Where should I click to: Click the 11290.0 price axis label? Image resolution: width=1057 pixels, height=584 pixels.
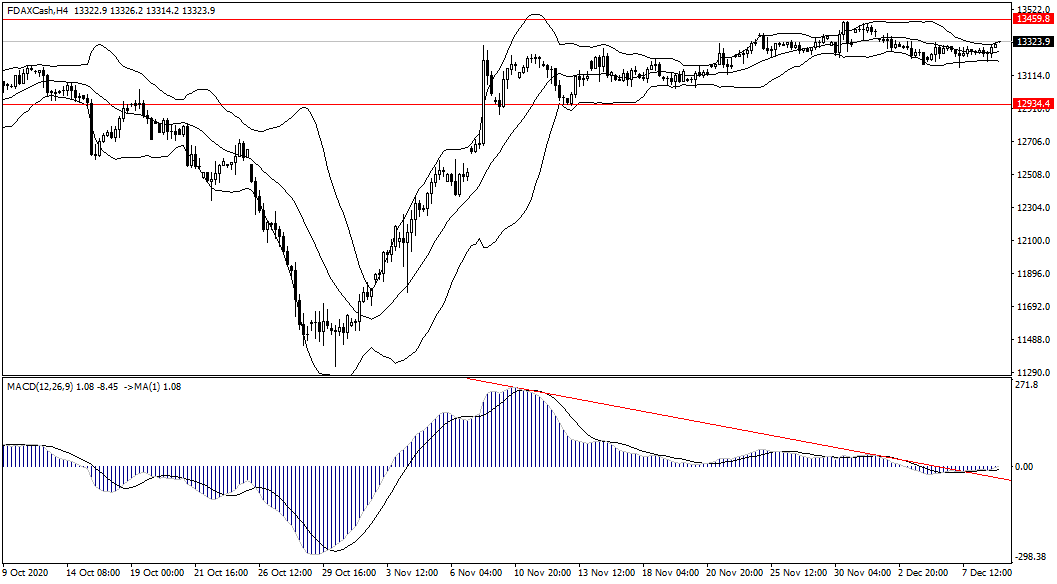click(1030, 372)
